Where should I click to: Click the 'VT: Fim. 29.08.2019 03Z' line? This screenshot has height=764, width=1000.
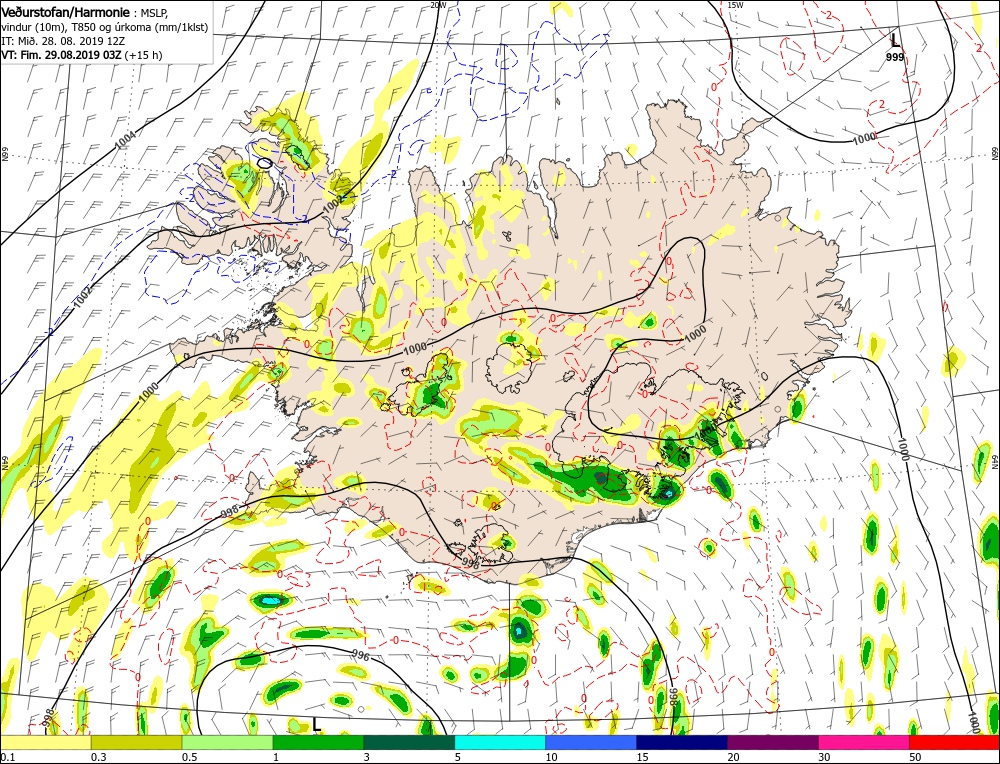[62, 55]
